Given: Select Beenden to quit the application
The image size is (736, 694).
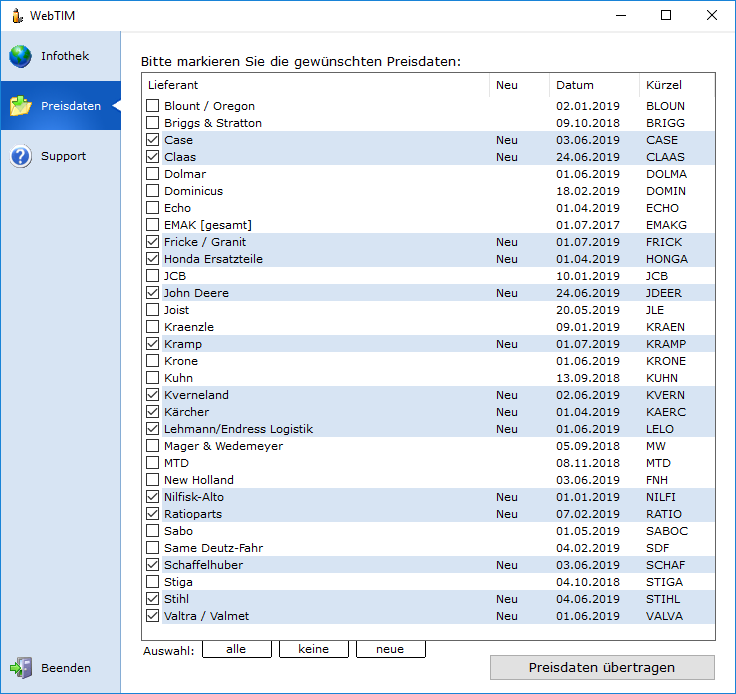Looking at the screenshot, I should point(61,668).
